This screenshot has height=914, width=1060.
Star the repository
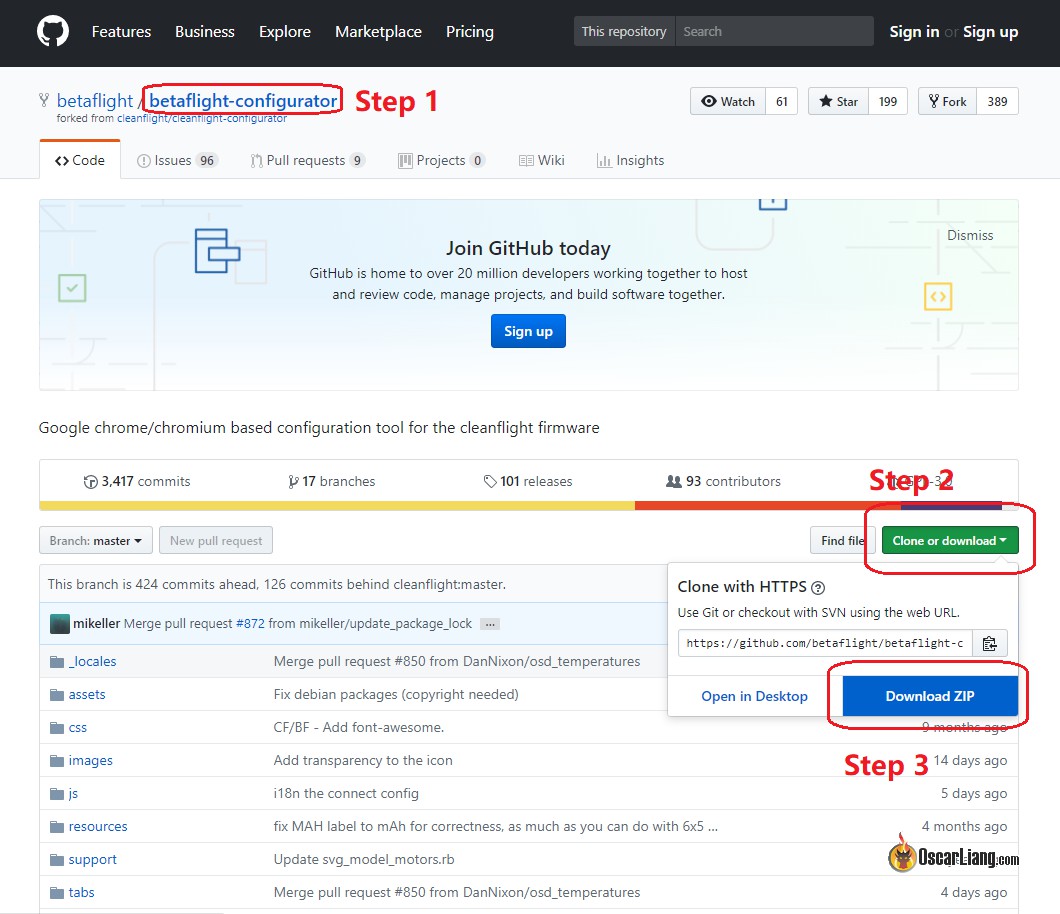tap(838, 101)
